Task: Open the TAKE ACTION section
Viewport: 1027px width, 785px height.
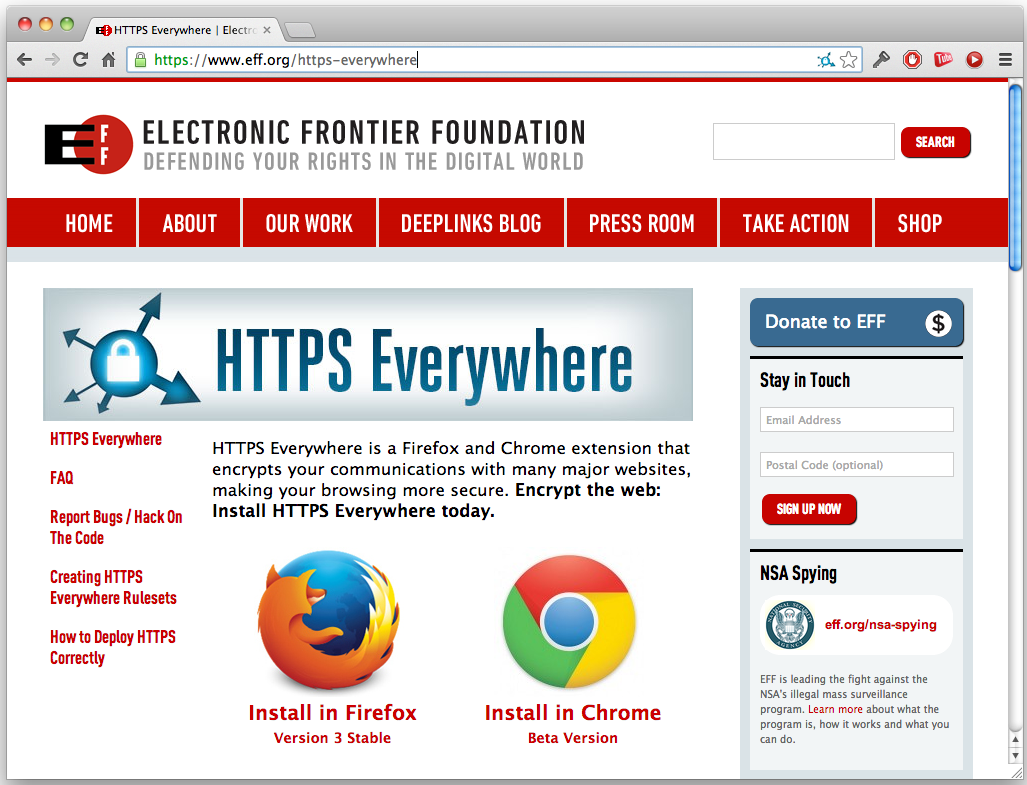Action: coord(796,223)
